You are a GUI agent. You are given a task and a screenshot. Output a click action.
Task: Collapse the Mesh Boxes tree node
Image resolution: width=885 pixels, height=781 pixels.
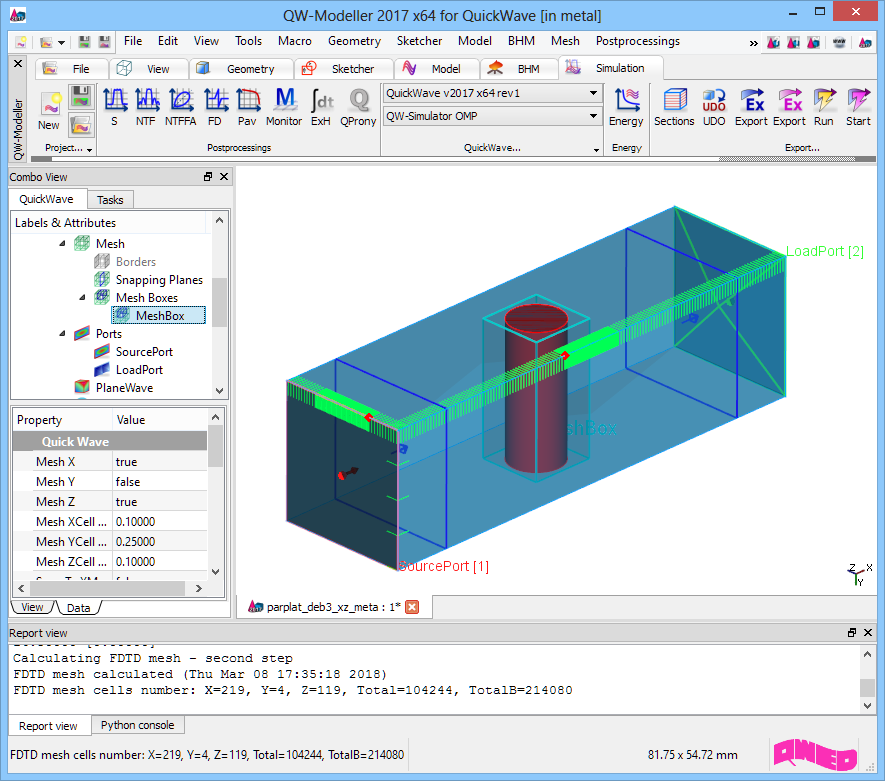click(x=83, y=298)
